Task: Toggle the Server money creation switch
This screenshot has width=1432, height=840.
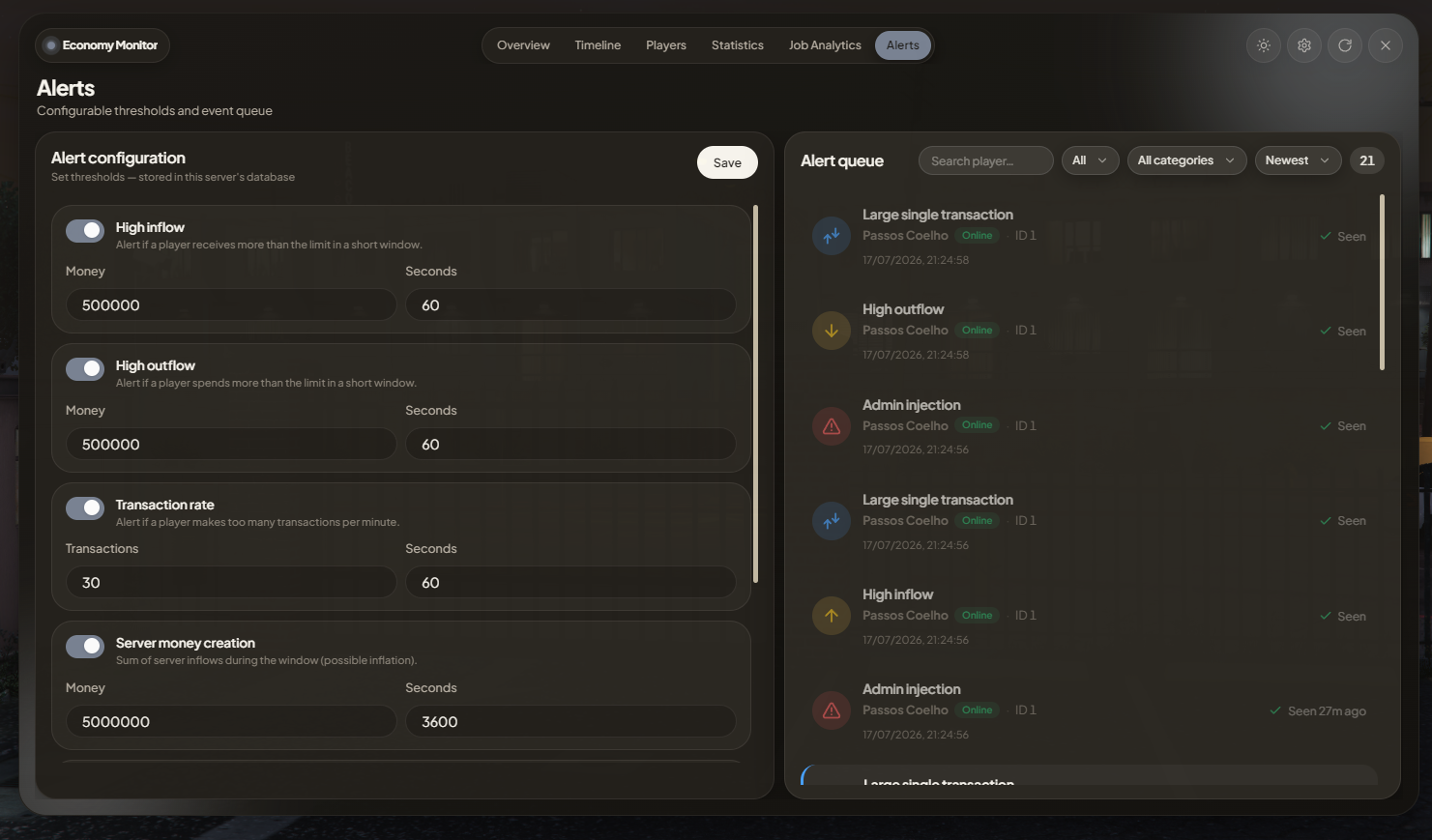Action: 85,646
